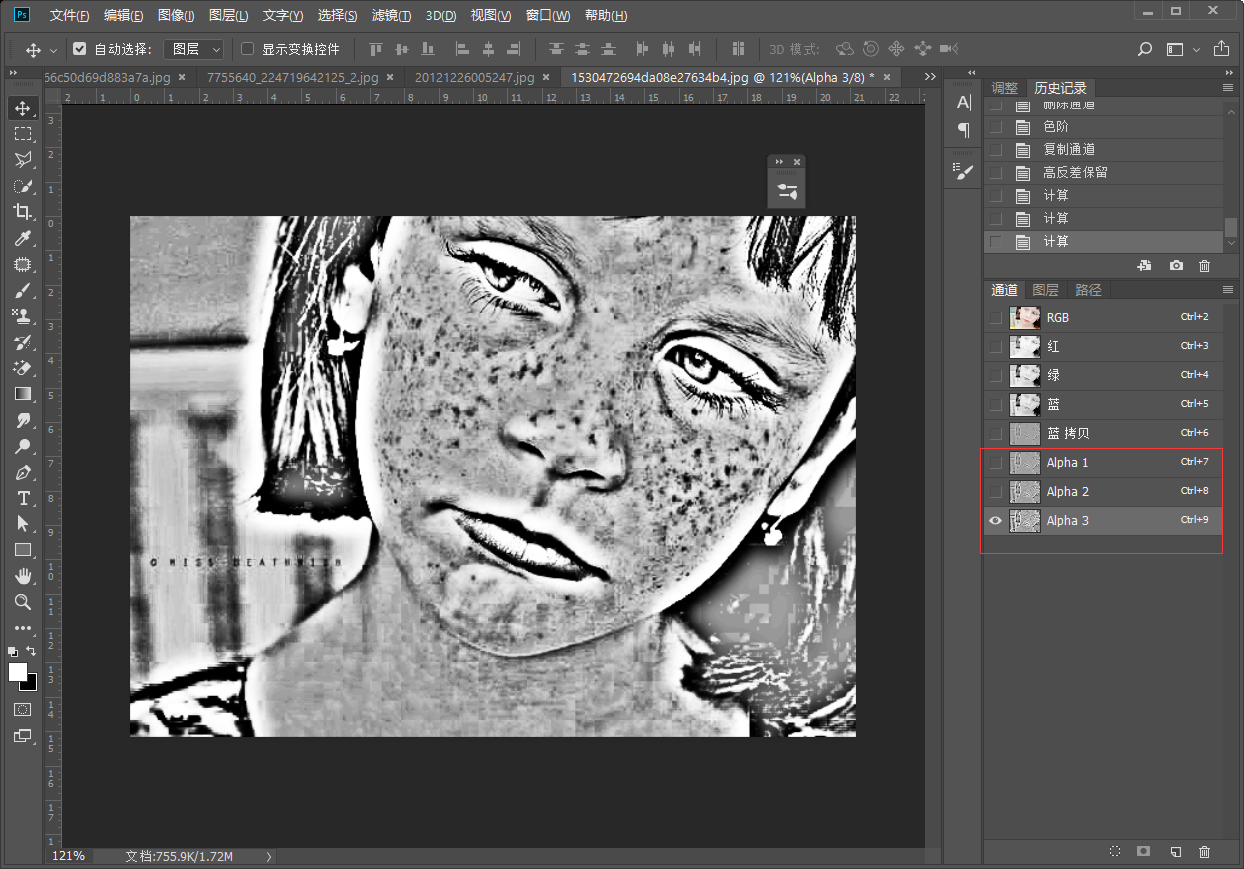1244x869 pixels.
Task: Select the 高反差保留 history state
Action: point(1075,172)
